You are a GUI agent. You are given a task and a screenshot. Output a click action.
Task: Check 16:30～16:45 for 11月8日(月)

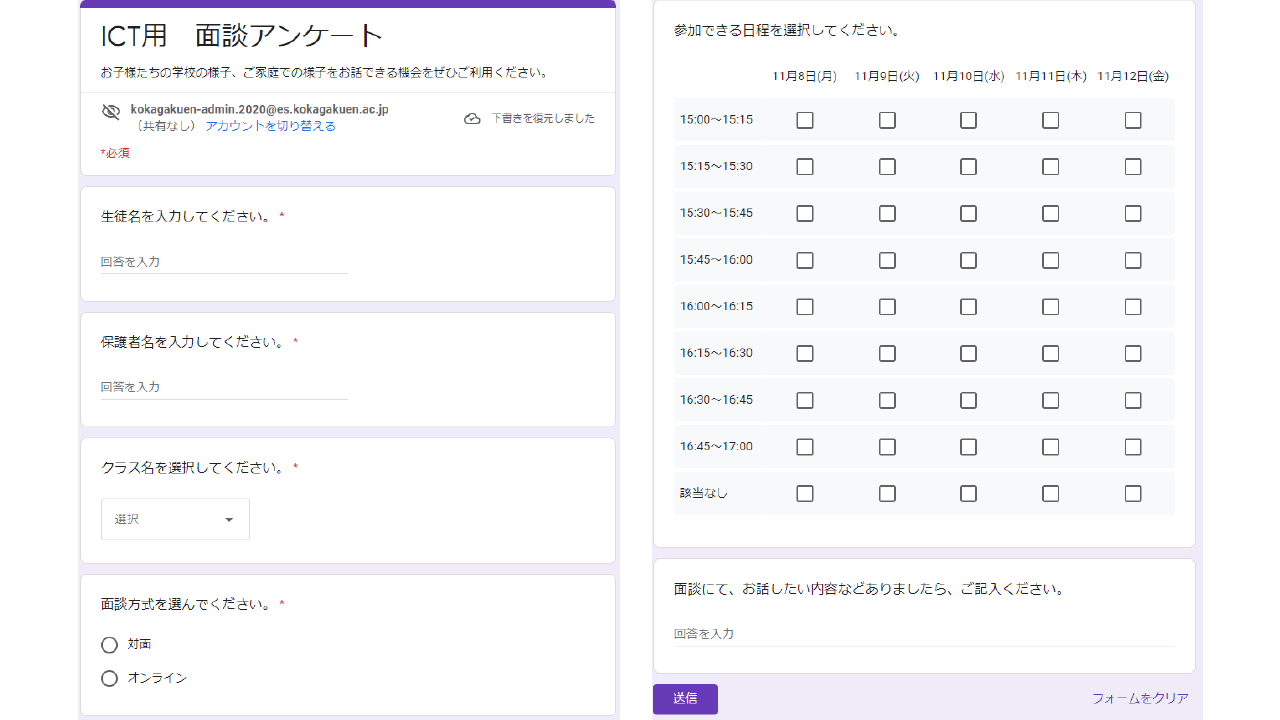click(805, 400)
